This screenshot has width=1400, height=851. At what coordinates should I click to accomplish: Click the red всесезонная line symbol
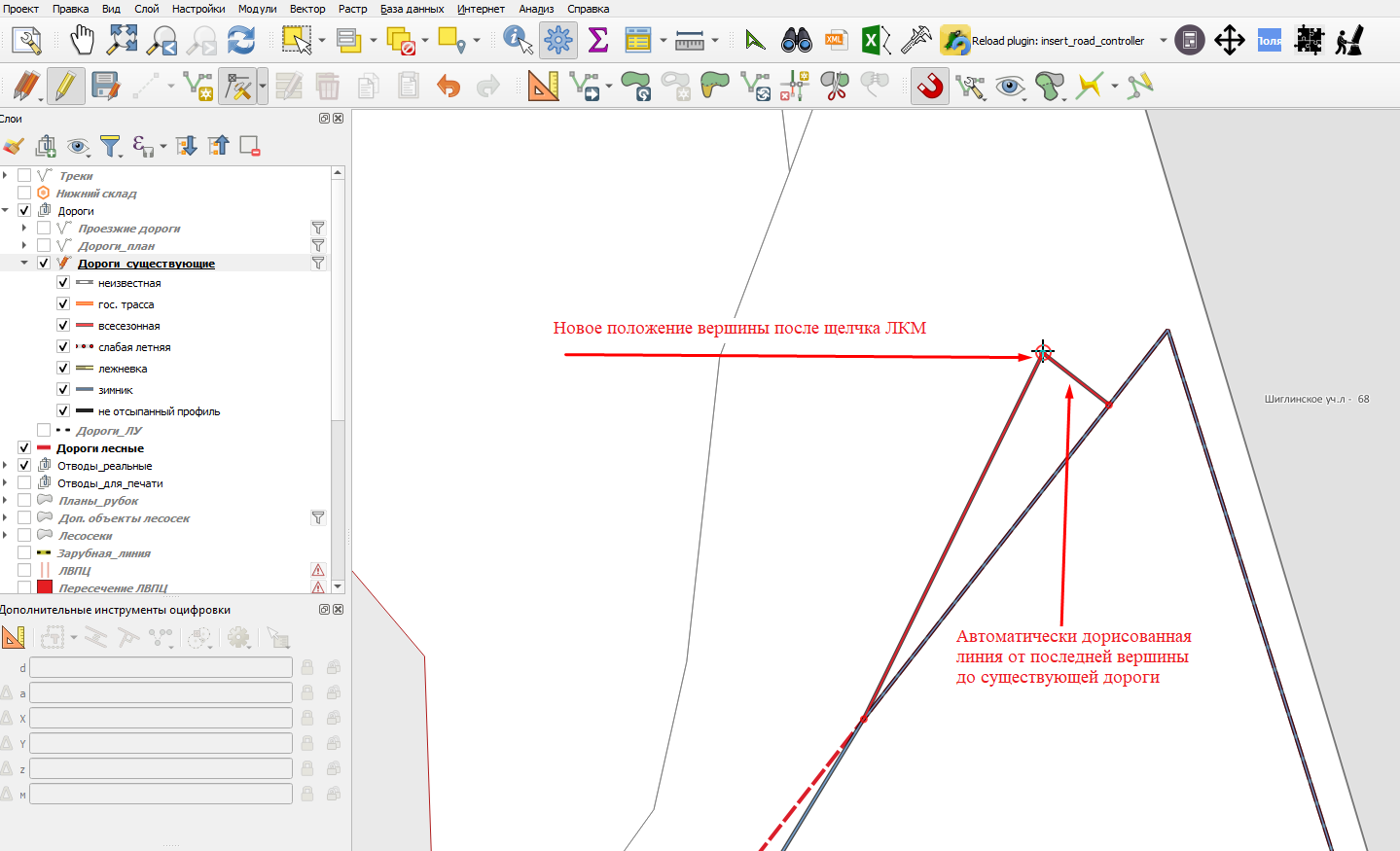coord(85,326)
